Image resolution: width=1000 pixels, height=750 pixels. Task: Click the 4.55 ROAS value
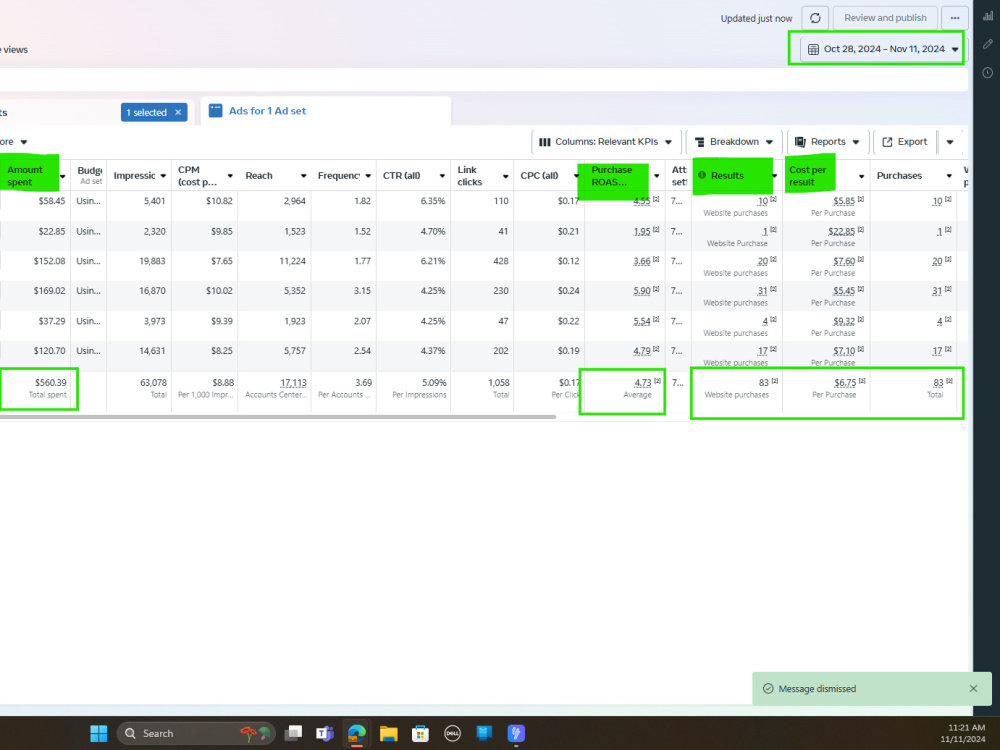642,201
